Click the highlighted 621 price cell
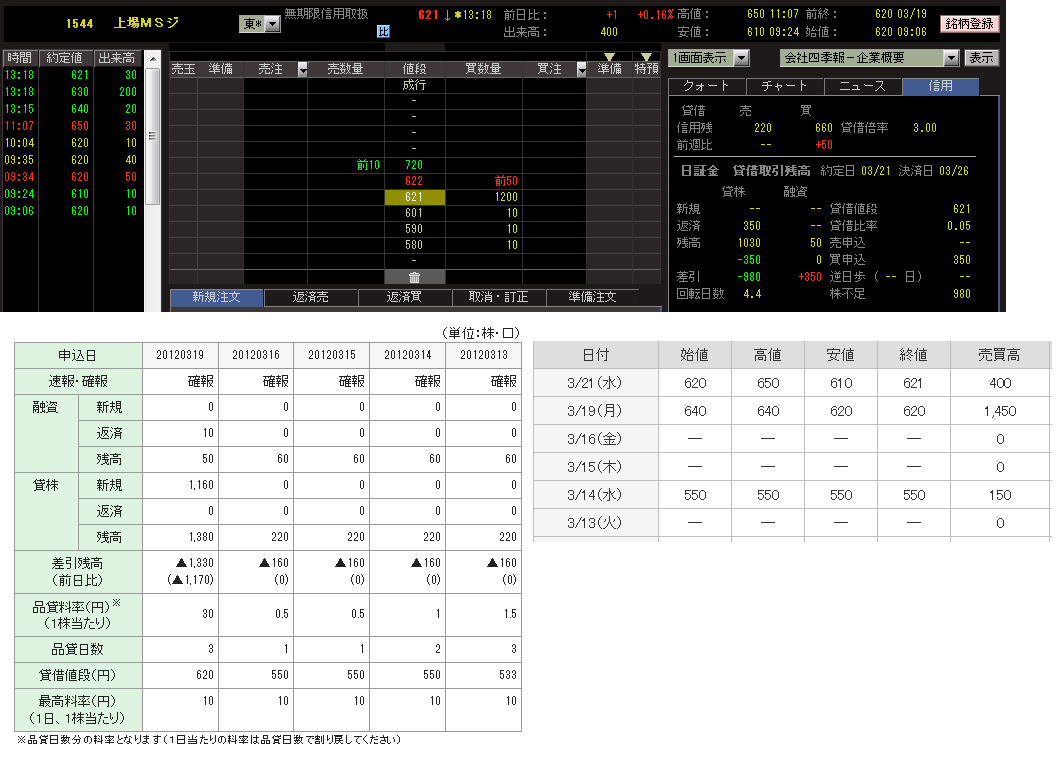 (414, 197)
